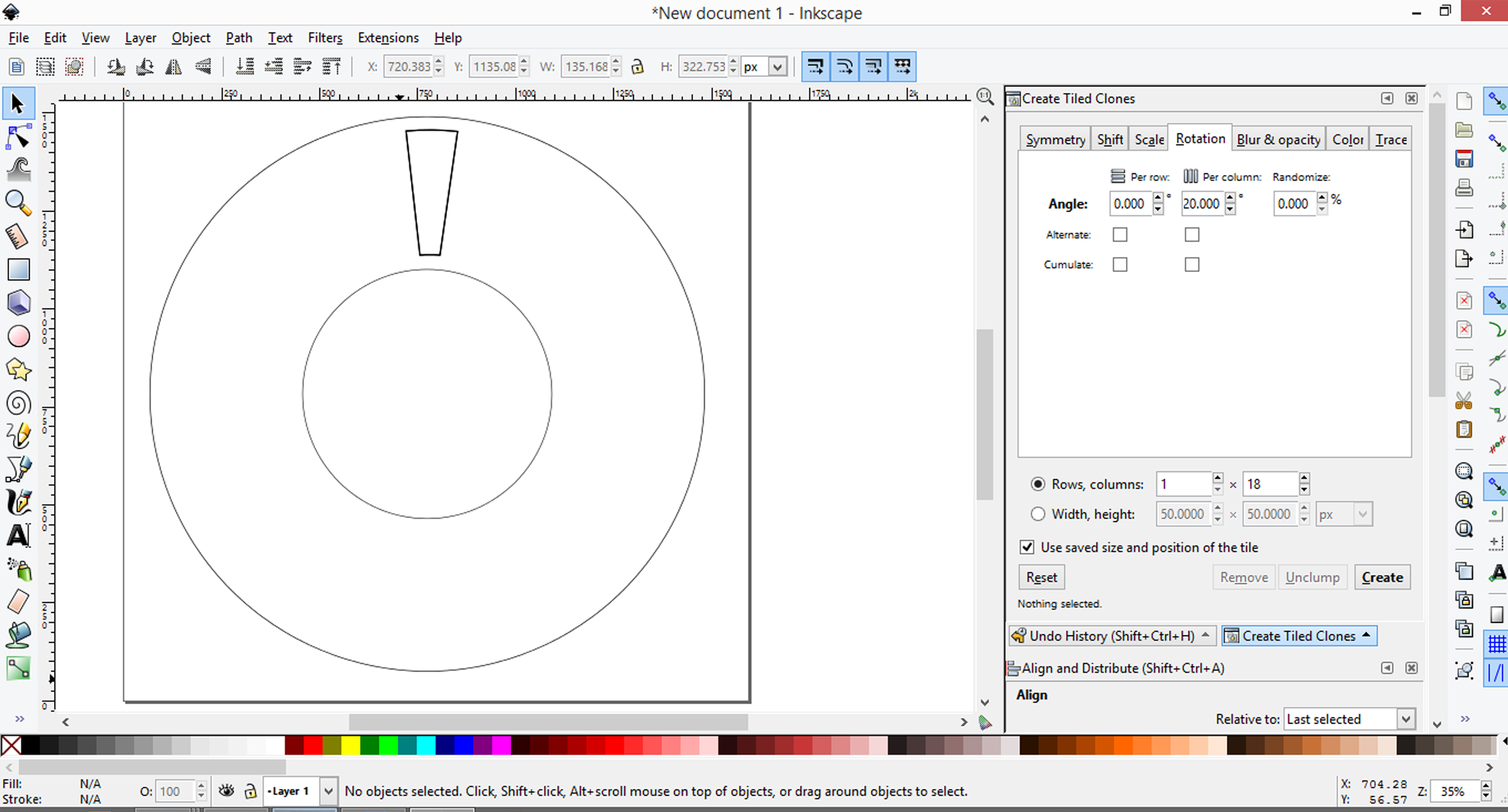Click the Create button
This screenshot has height=812, width=1508.
click(x=1383, y=577)
